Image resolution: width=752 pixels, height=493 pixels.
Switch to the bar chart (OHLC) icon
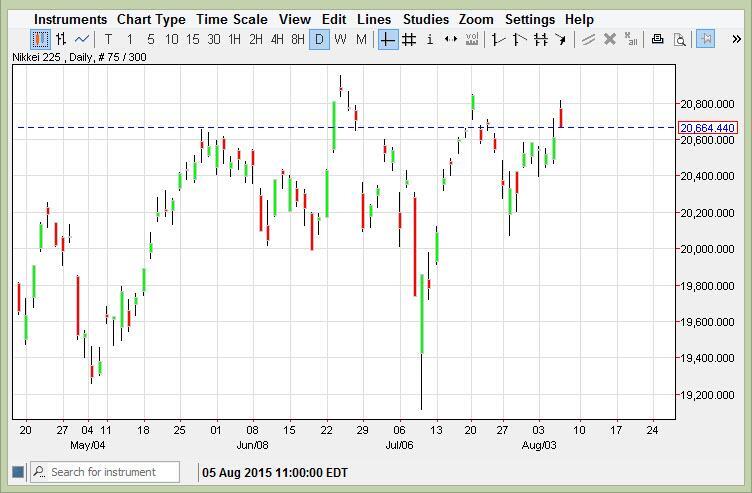click(x=61, y=40)
